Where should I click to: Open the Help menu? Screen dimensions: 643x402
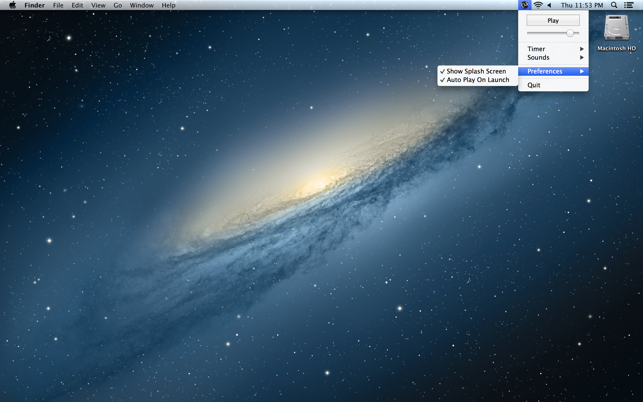pyautogui.click(x=168, y=5)
